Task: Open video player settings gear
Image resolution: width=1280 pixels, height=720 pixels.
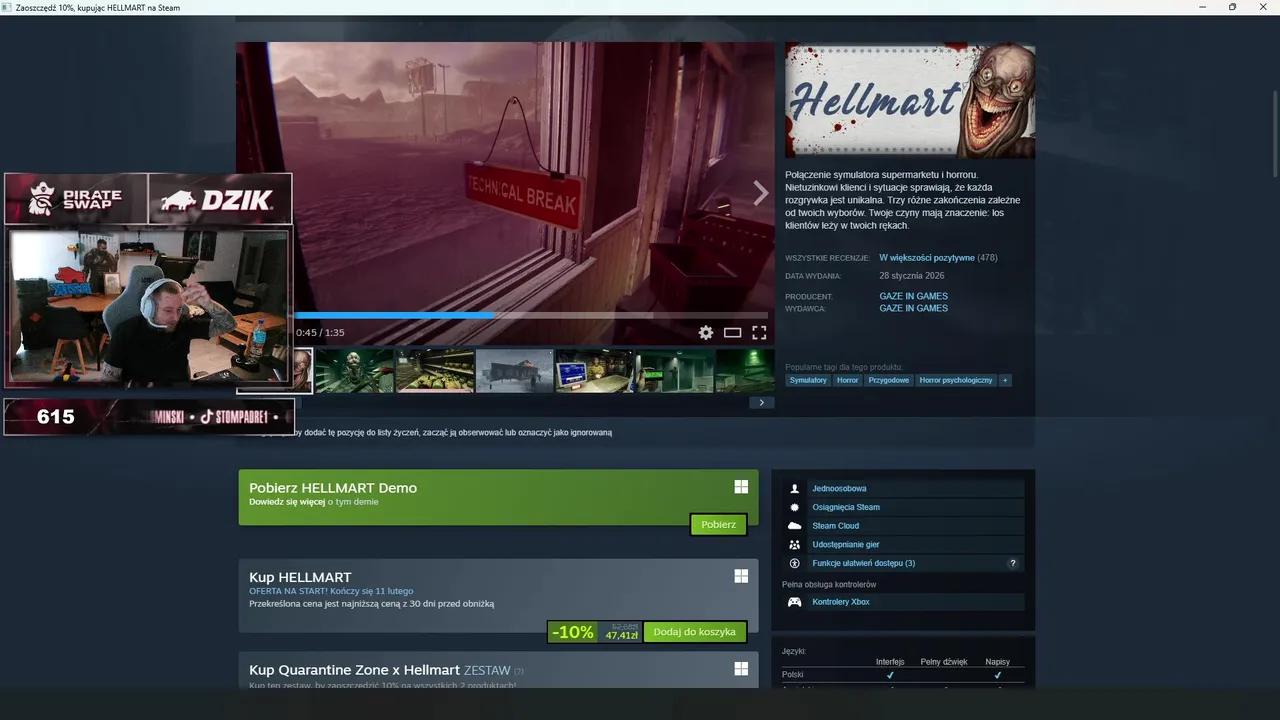Action: click(x=706, y=333)
